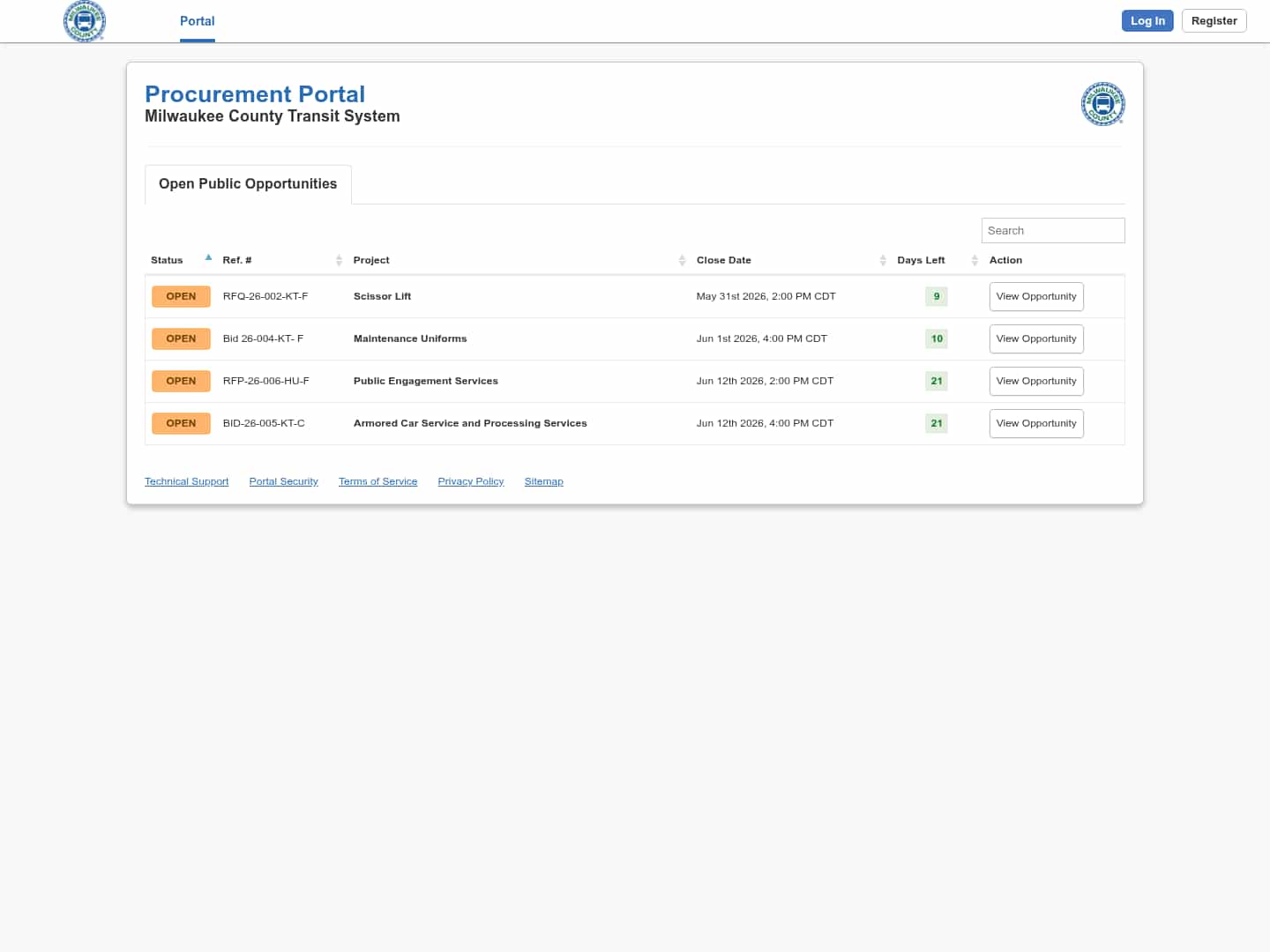Click reference Bid 26-004-KT- F

click(263, 338)
